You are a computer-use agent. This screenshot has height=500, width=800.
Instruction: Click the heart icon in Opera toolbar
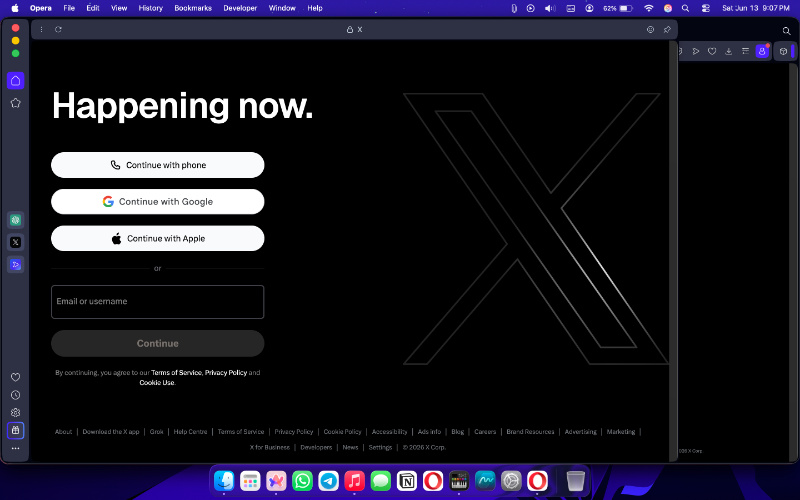point(712,51)
